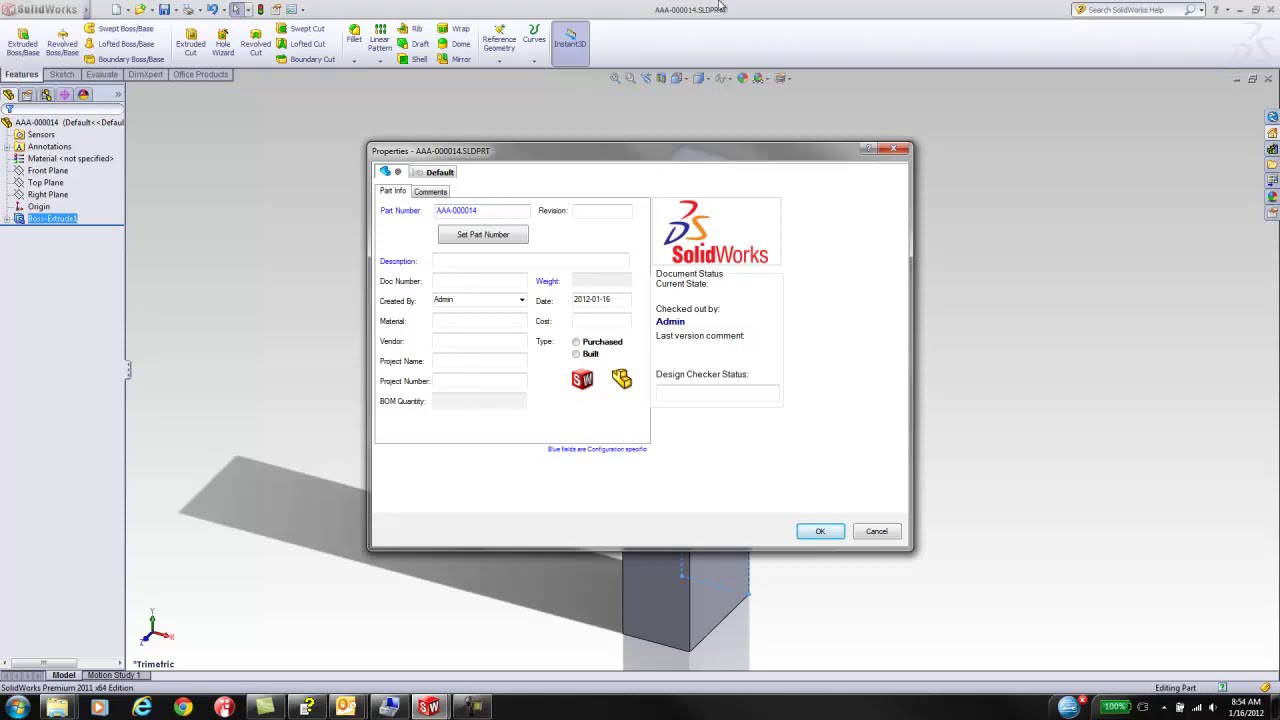Expand the Boss-Extrude1 tree node
The height and width of the screenshot is (720, 1280).
tap(7, 219)
